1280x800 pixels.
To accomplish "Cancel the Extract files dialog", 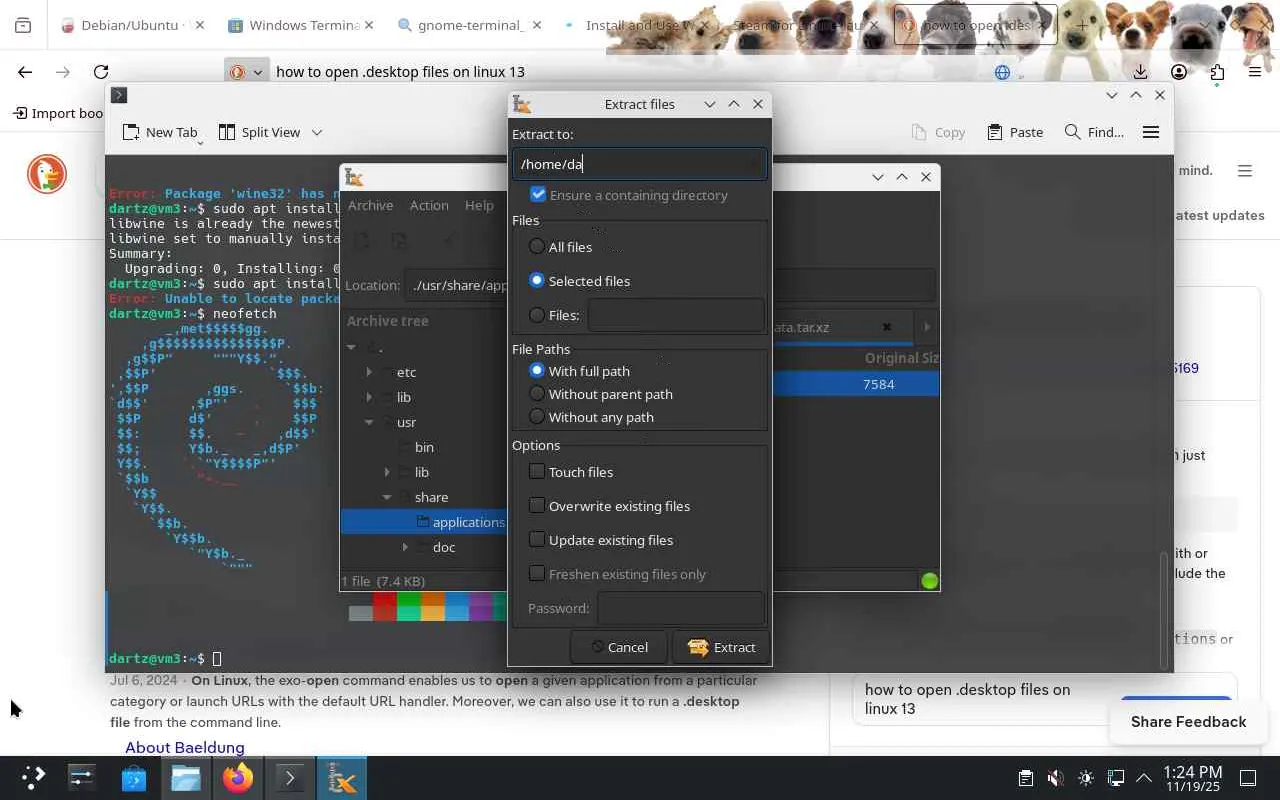I will (619, 647).
